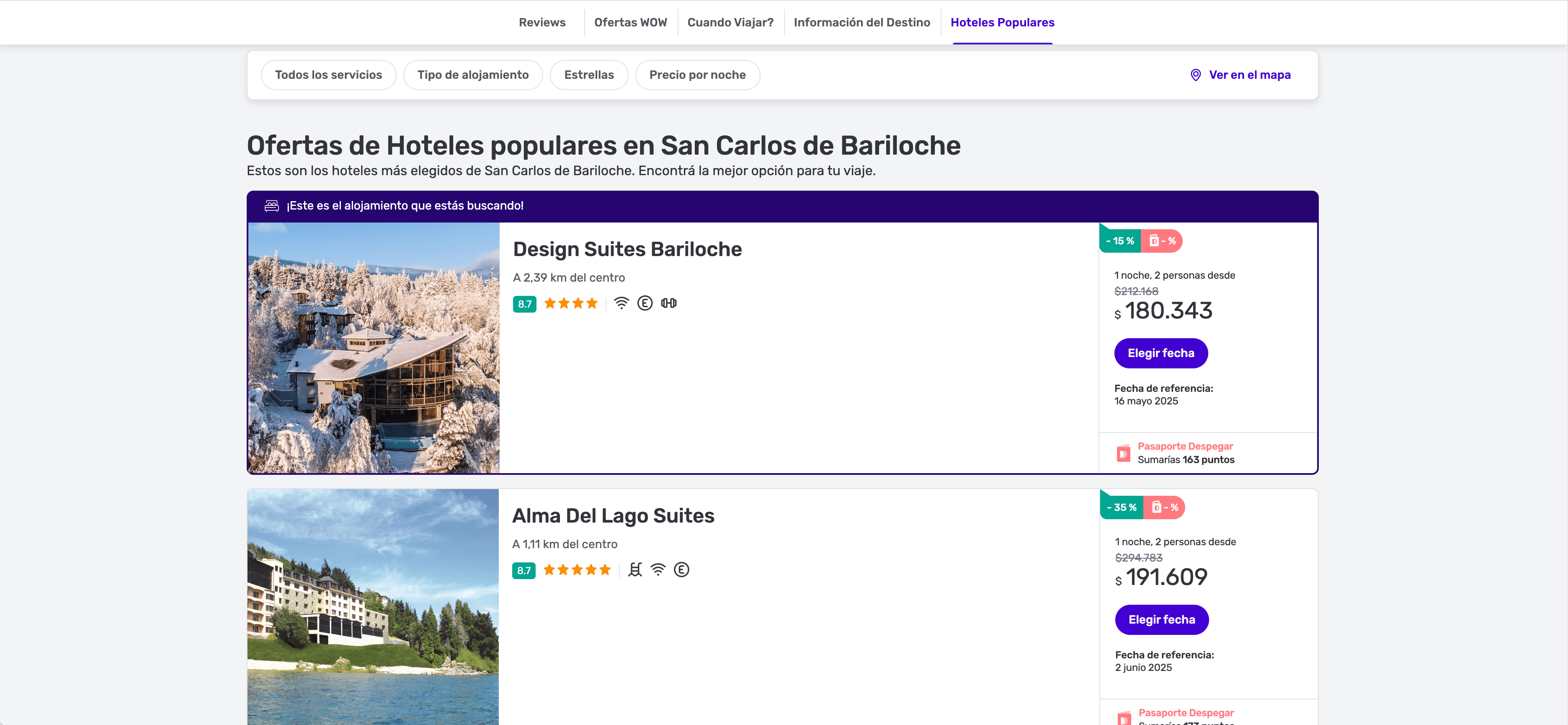Open Cuando Viajar? tab
1568x725 pixels.
(x=730, y=23)
